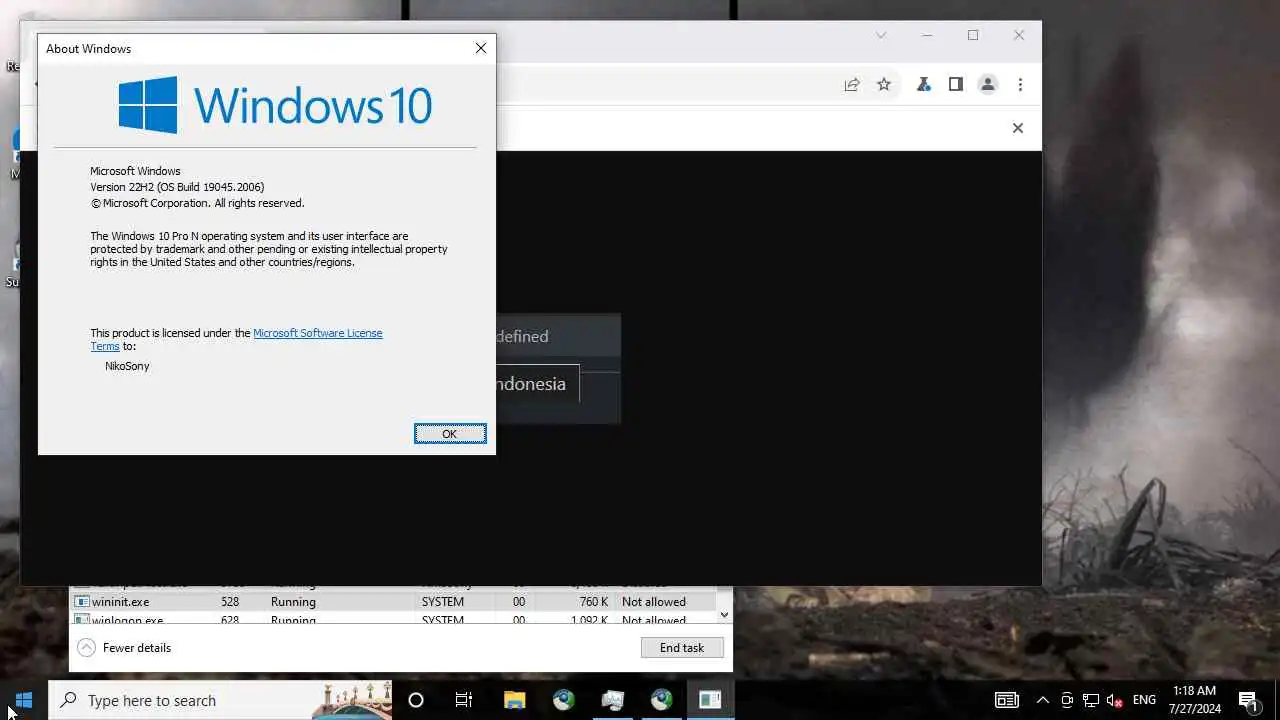Screen dimensions: 1280x720
Task: Click the muted volume tray icon
Action: click(1115, 700)
